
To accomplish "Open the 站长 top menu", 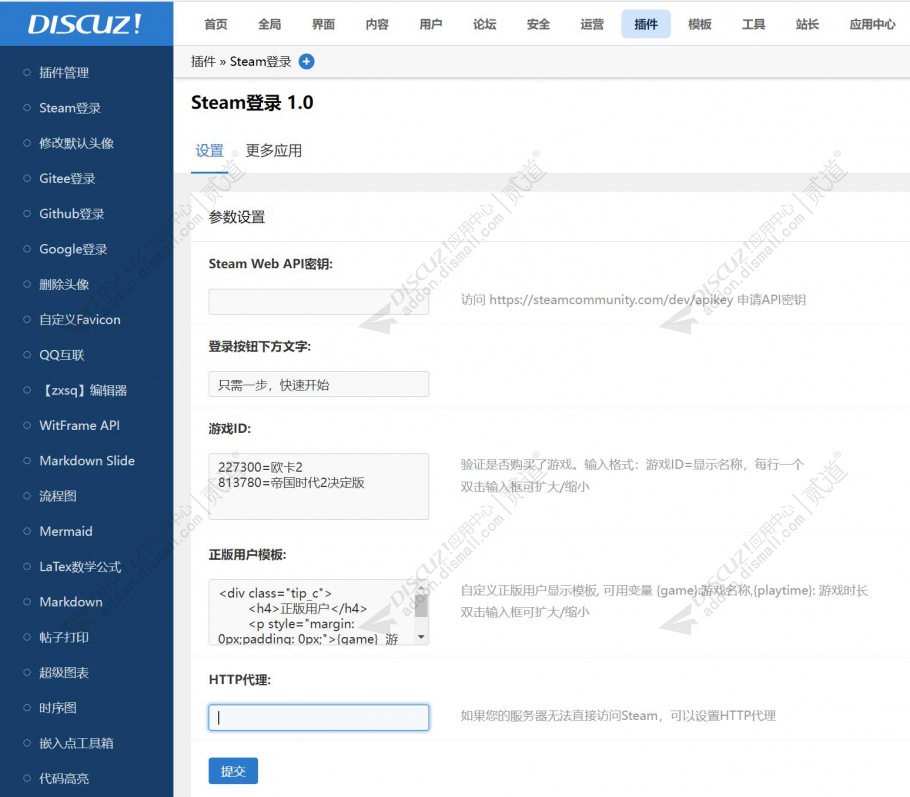I will pyautogui.click(x=807, y=24).
